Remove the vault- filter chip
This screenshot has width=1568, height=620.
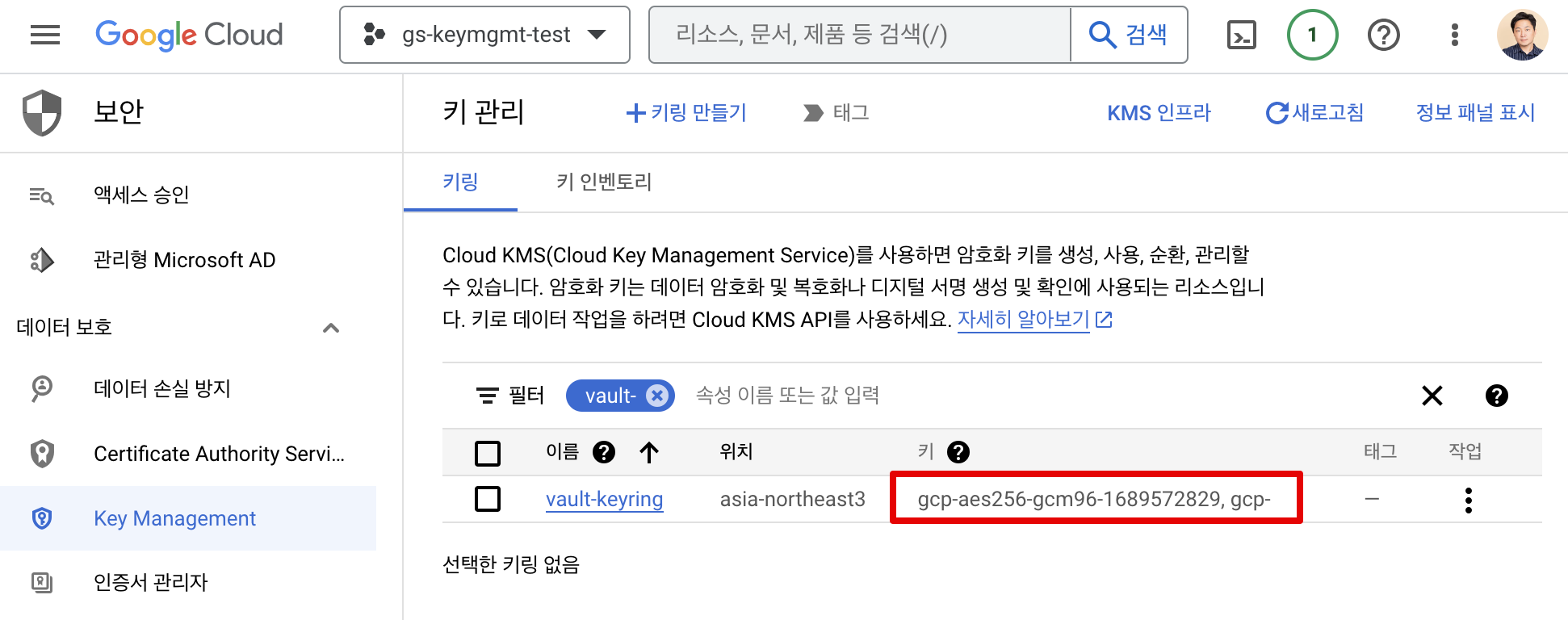click(x=658, y=396)
